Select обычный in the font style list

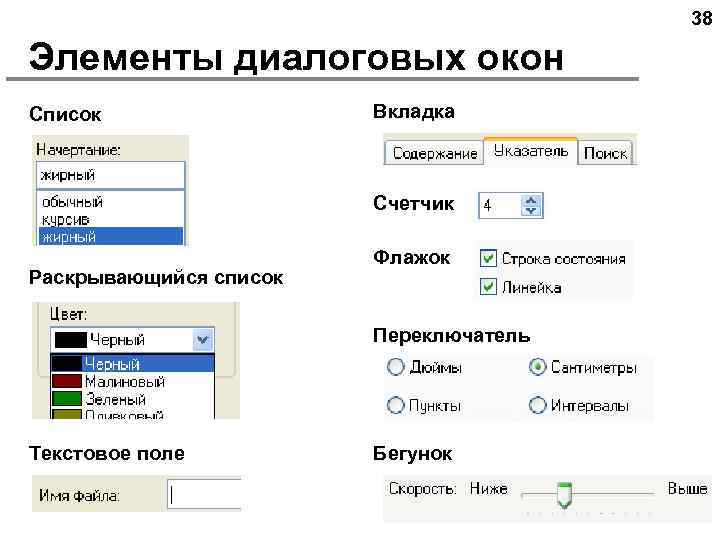pyautogui.click(x=111, y=202)
